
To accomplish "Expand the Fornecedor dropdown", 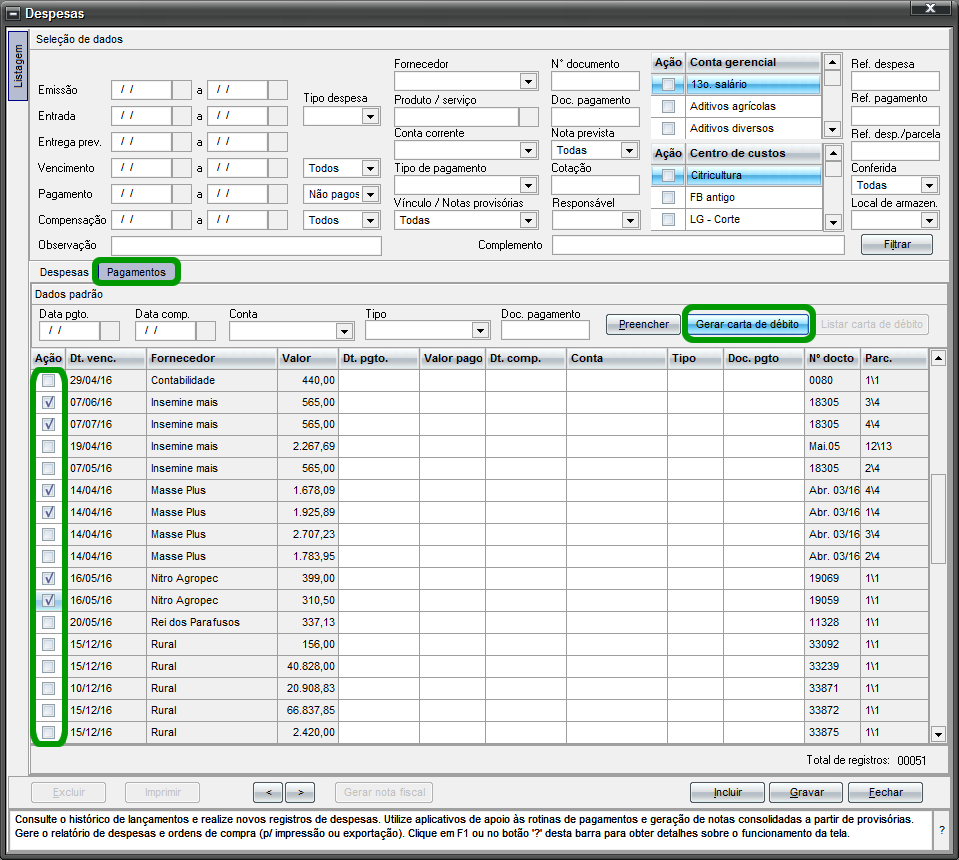I will click(x=528, y=81).
